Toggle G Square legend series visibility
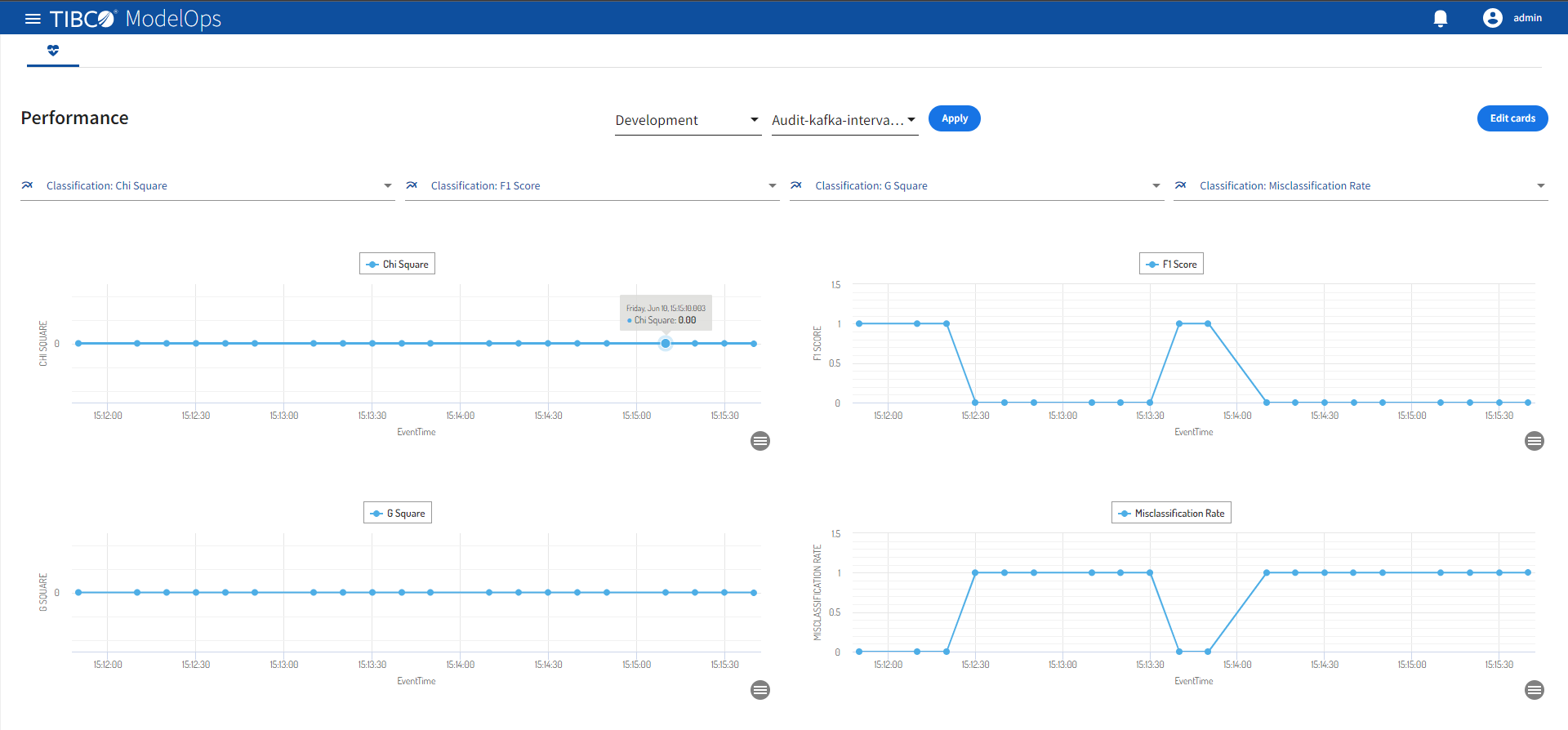The height and width of the screenshot is (730, 1568). pyautogui.click(x=398, y=513)
